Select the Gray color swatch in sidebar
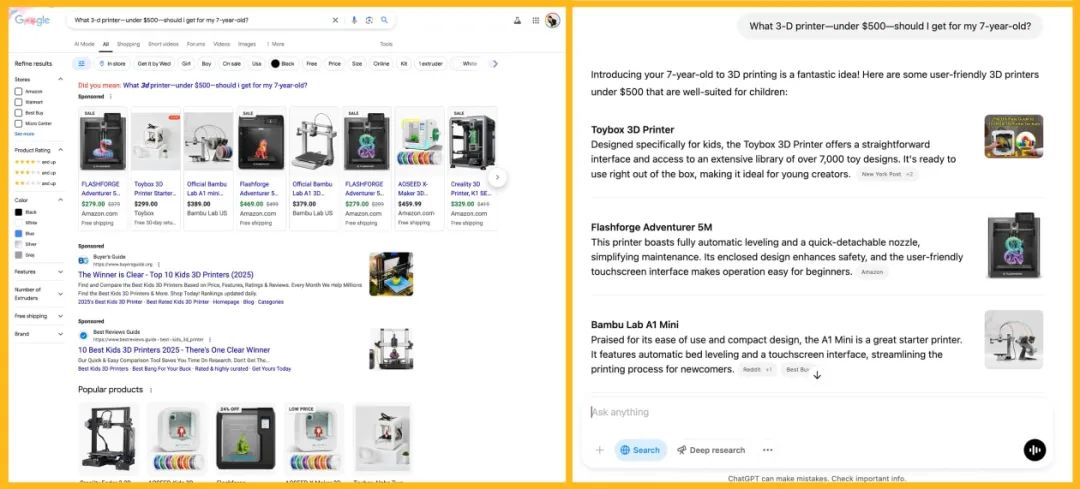The height and width of the screenshot is (489, 1080). click(19, 255)
